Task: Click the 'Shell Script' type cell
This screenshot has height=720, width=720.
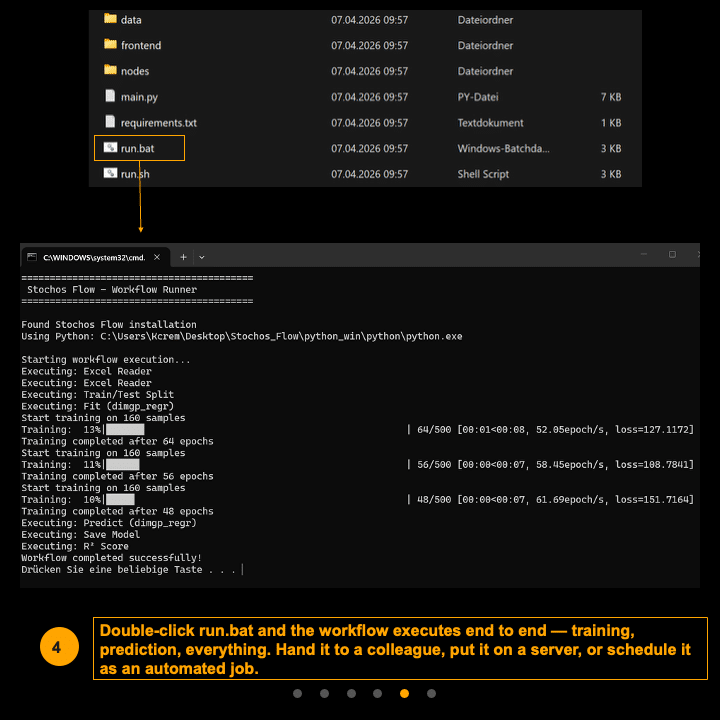Action: (x=483, y=174)
